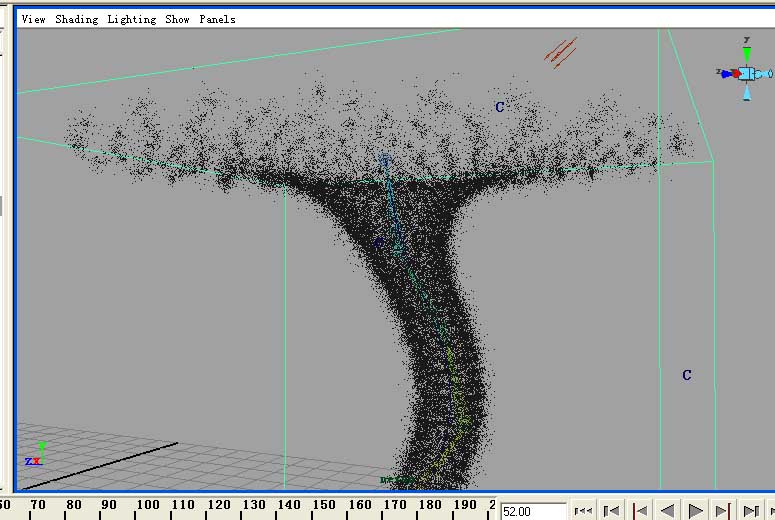775x520 pixels.
Task: Click frame 70 on the time slider
Action: click(x=38, y=505)
